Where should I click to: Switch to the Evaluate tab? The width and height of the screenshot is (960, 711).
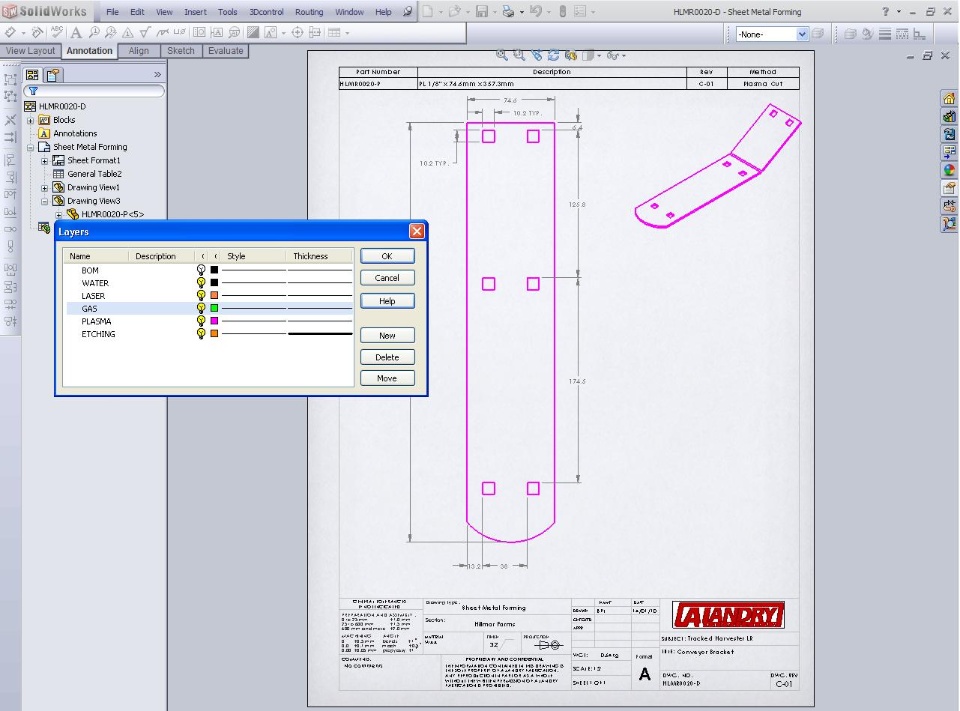(x=225, y=51)
